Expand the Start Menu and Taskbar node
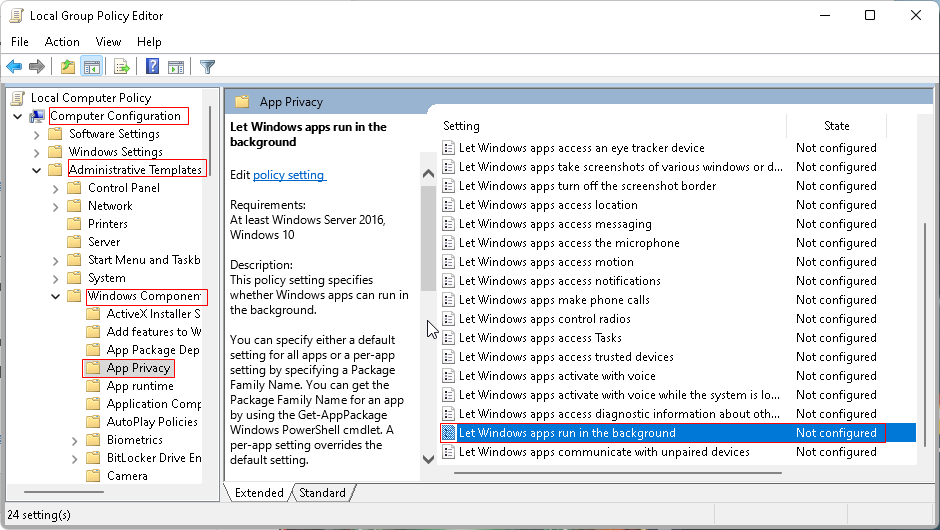The height and width of the screenshot is (530, 940). point(55,260)
